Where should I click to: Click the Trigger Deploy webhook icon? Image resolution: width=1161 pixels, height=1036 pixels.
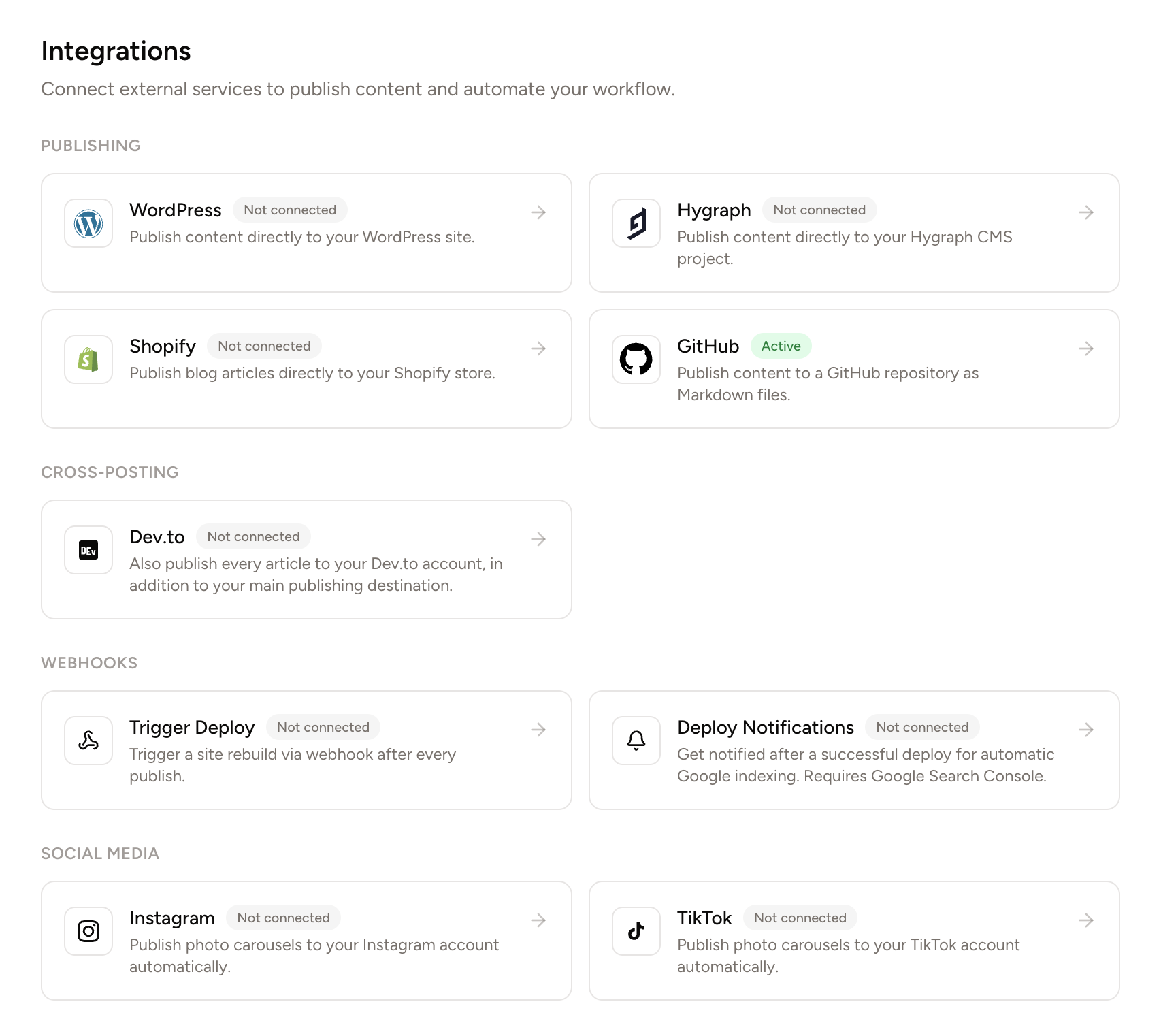88,741
